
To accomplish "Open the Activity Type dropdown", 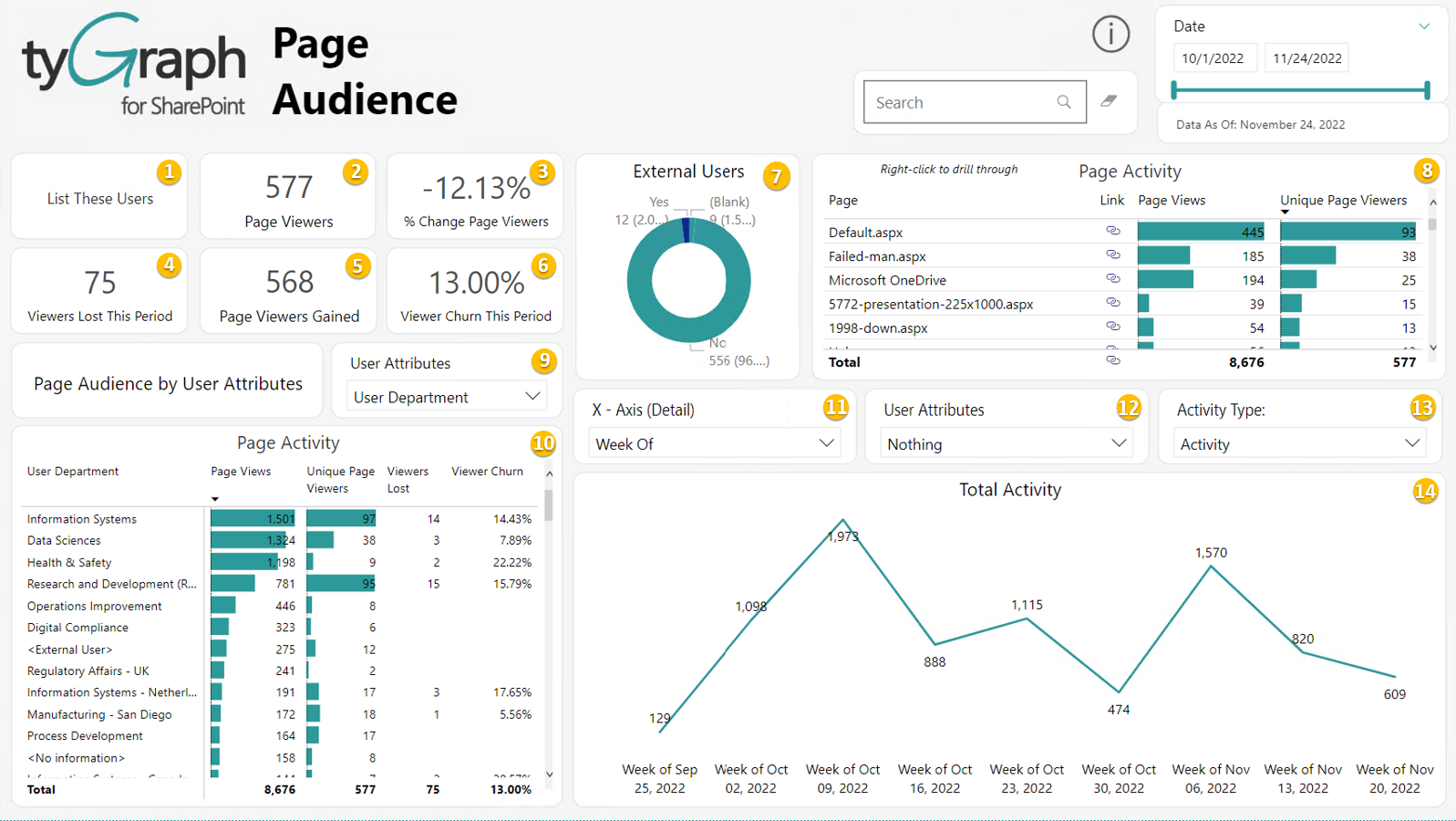I will click(1411, 443).
